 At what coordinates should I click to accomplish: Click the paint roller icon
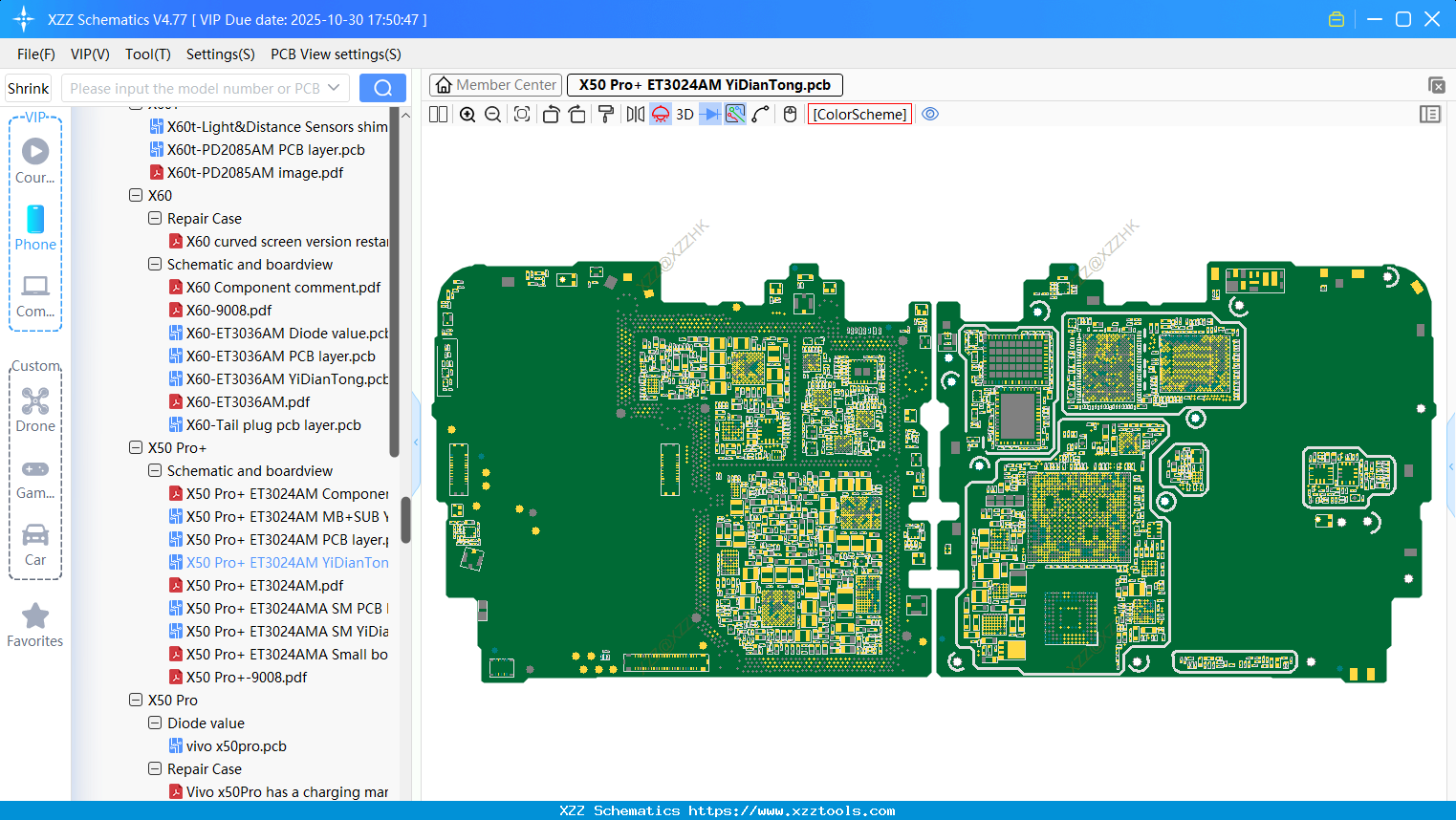[606, 115]
